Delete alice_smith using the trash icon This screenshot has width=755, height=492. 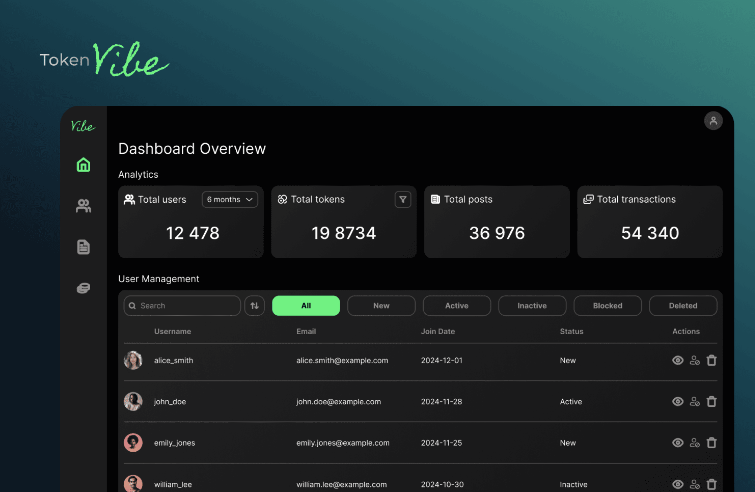pos(711,360)
